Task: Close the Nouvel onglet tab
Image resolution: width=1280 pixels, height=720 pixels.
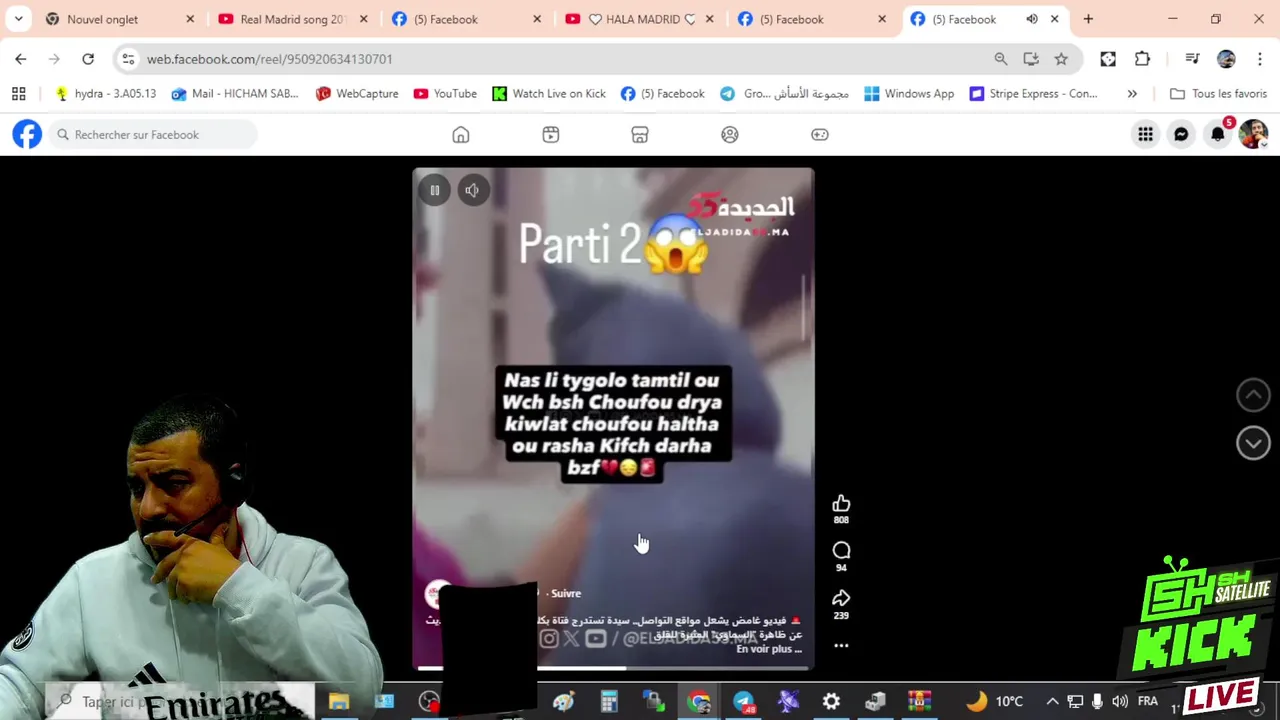Action: (x=190, y=19)
